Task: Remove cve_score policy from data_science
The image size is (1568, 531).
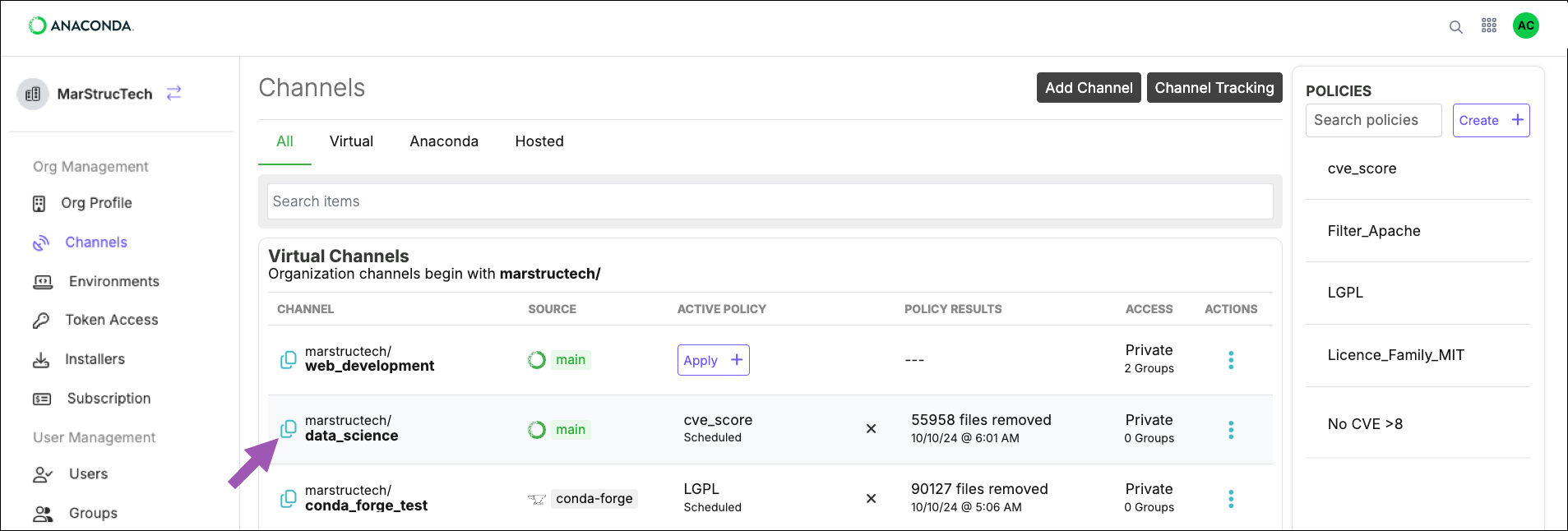Action: point(872,429)
